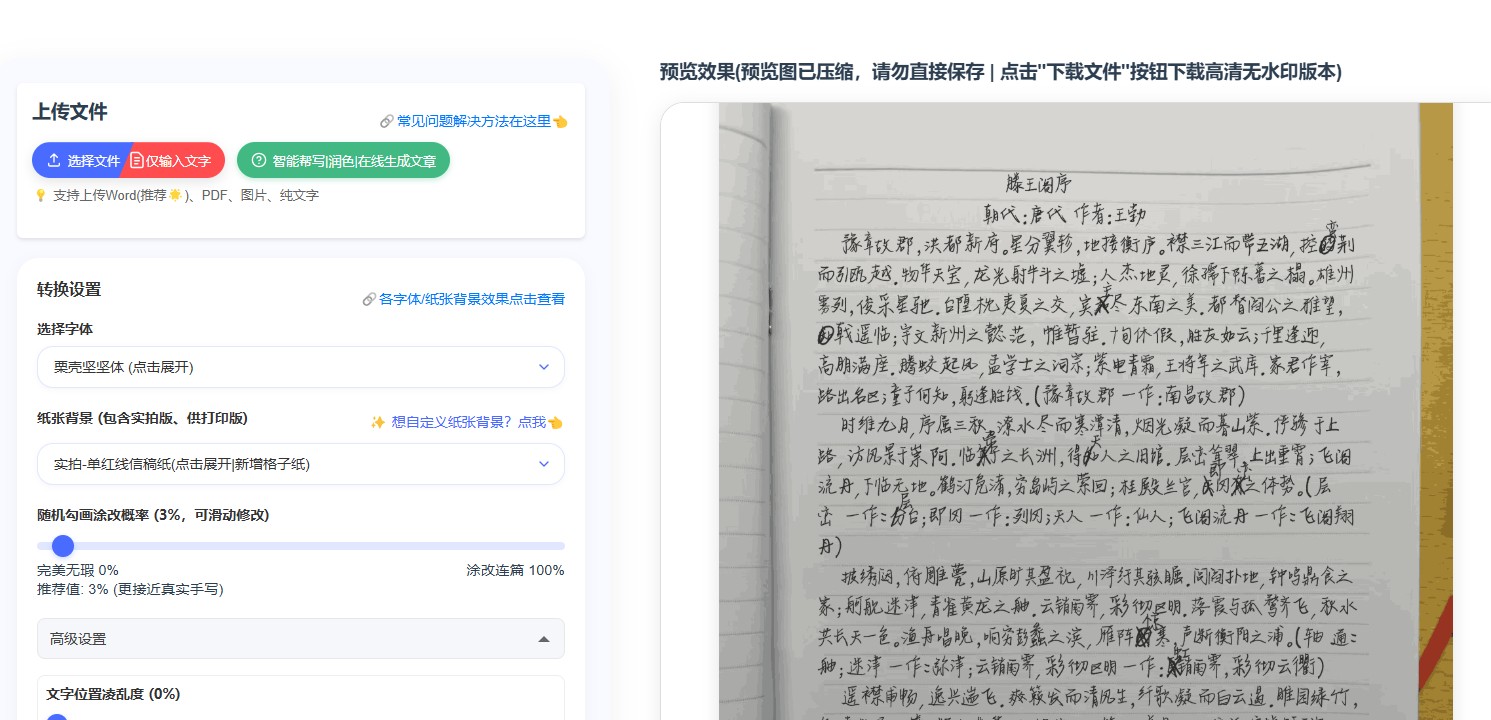The height and width of the screenshot is (720, 1491).
Task: Collapse the 高级设置 section
Action: [x=301, y=639]
